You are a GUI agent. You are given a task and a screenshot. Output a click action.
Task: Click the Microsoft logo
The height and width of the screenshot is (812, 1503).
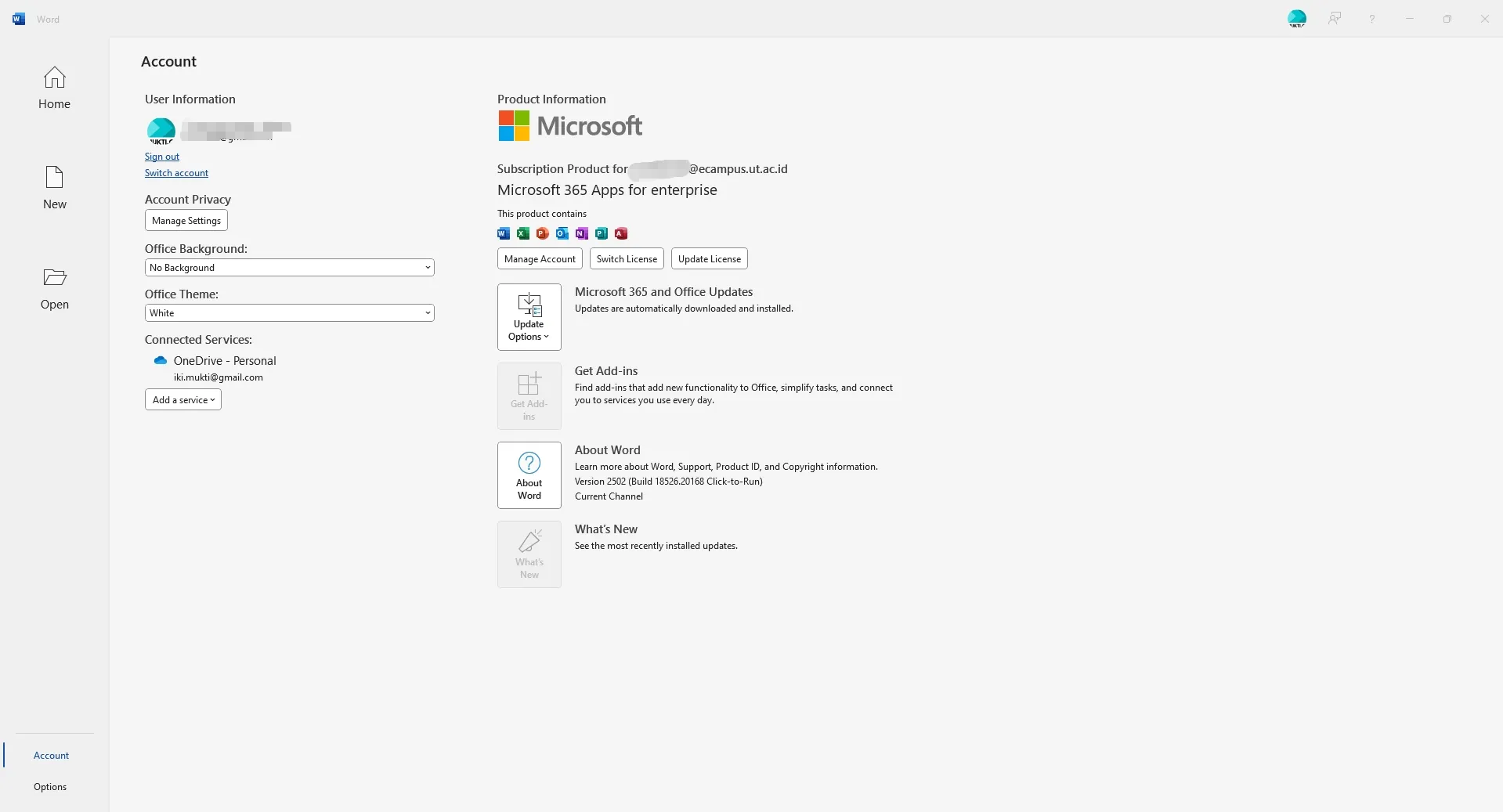tap(570, 126)
